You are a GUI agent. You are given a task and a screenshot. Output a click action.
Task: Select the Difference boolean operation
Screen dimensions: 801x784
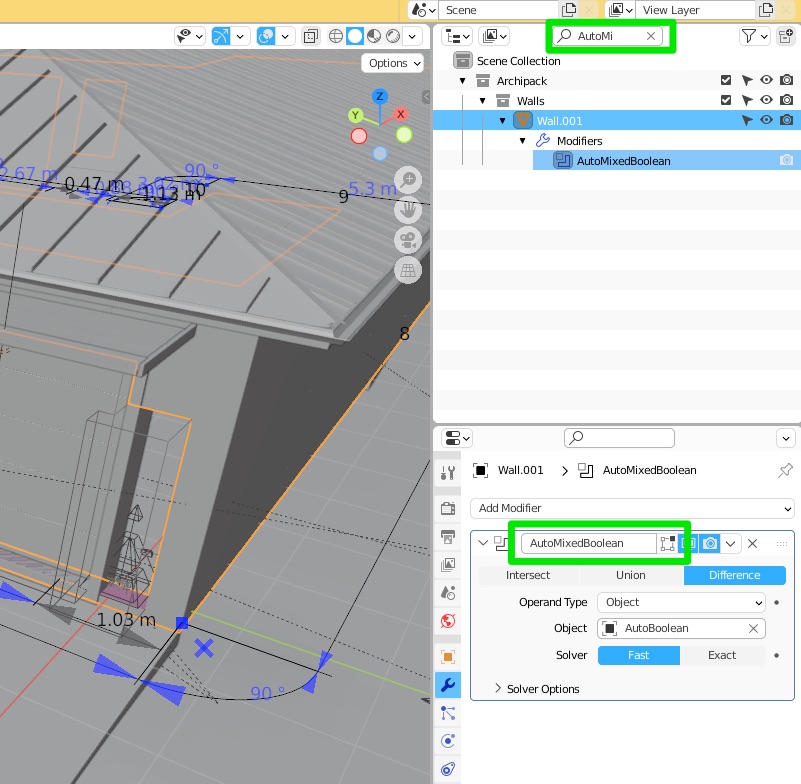(735, 575)
